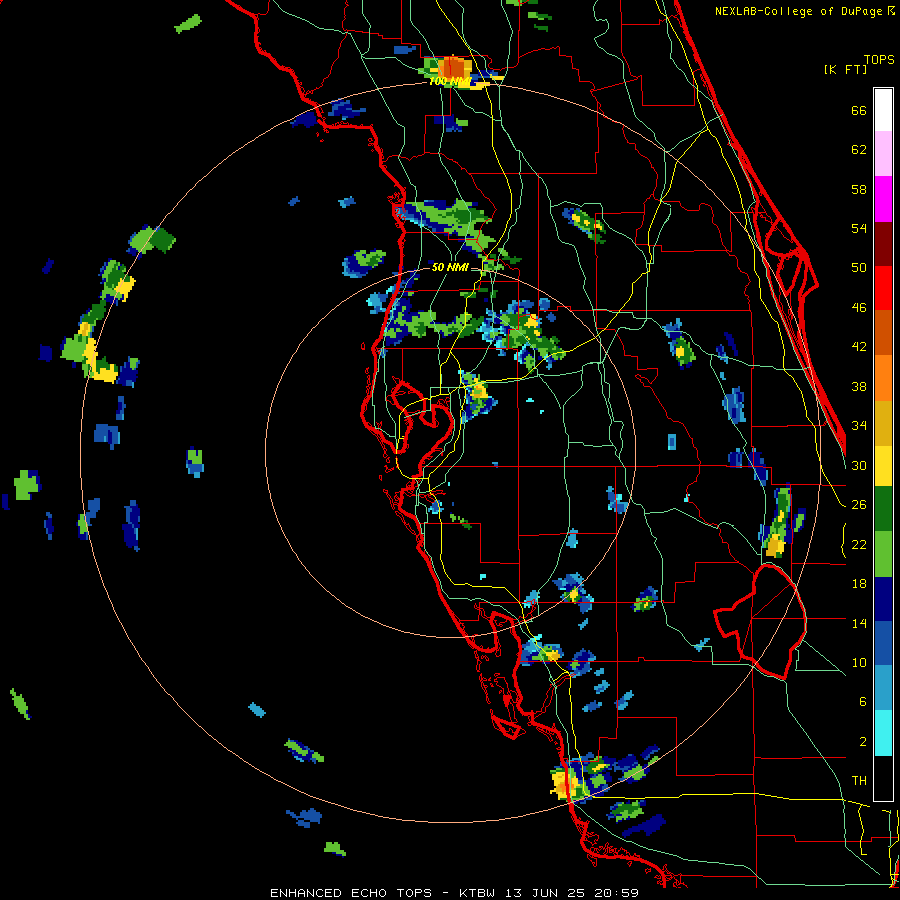Click the "62" legend value

point(859,150)
